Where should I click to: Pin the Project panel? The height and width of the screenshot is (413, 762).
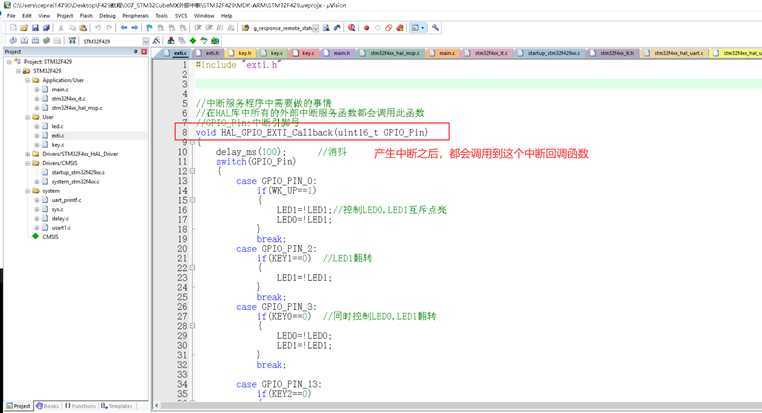point(136,52)
